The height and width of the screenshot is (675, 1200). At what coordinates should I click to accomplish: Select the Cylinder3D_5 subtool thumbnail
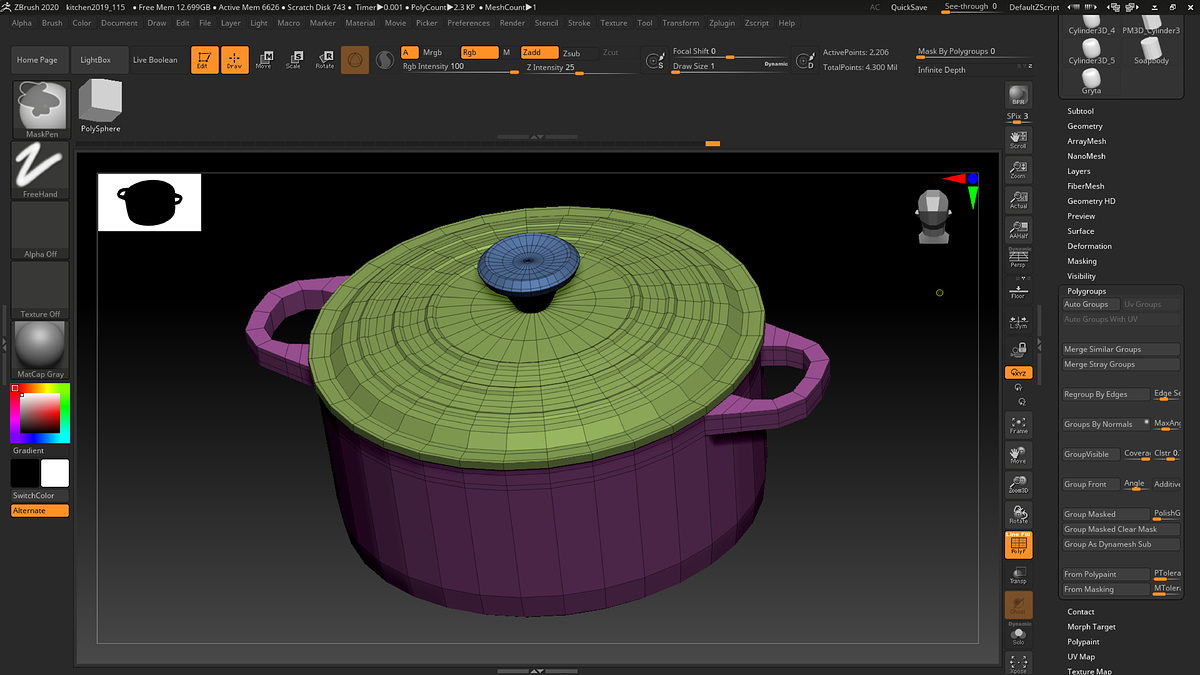click(1090, 53)
